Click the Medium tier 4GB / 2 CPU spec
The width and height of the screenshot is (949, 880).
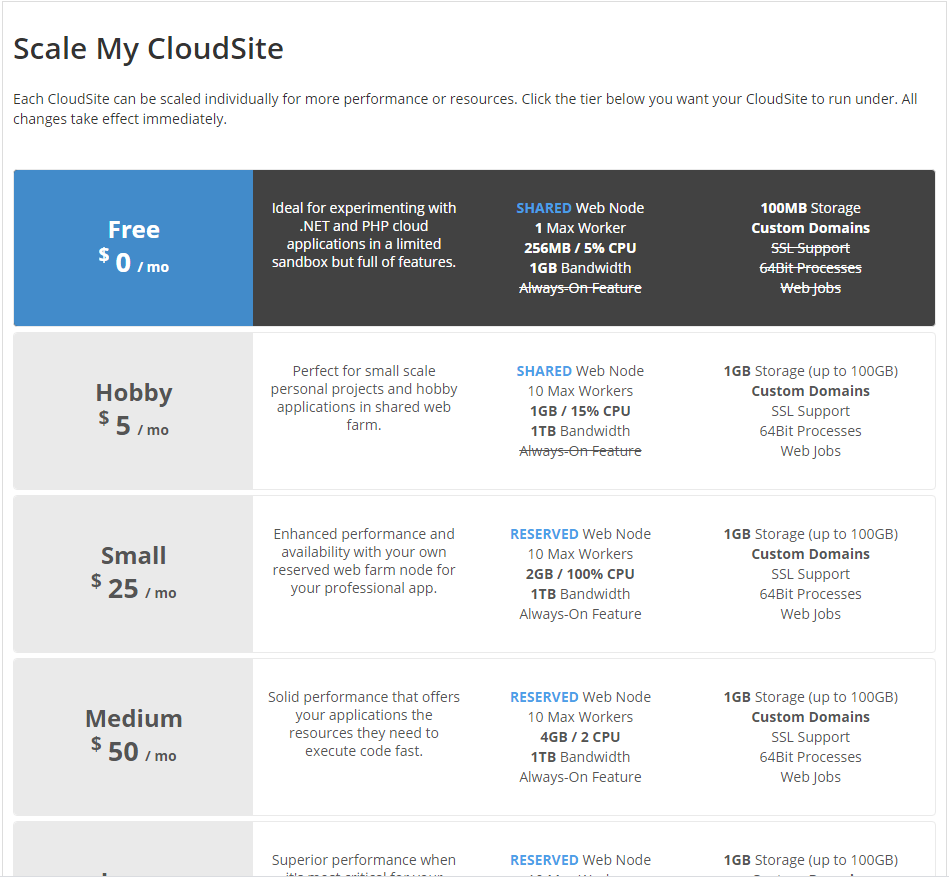tap(580, 737)
